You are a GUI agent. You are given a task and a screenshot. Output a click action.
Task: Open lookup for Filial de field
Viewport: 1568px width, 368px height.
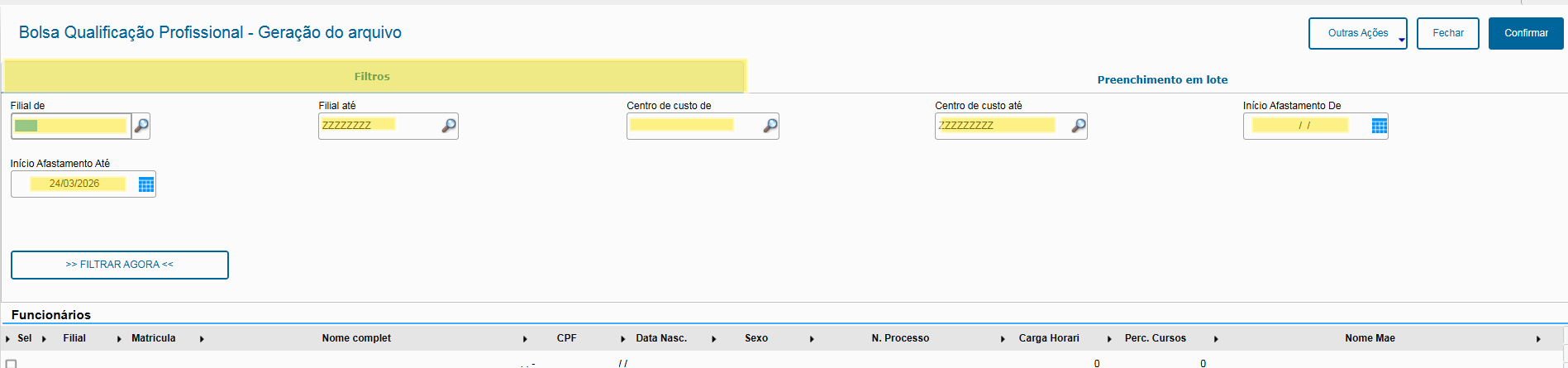click(141, 126)
